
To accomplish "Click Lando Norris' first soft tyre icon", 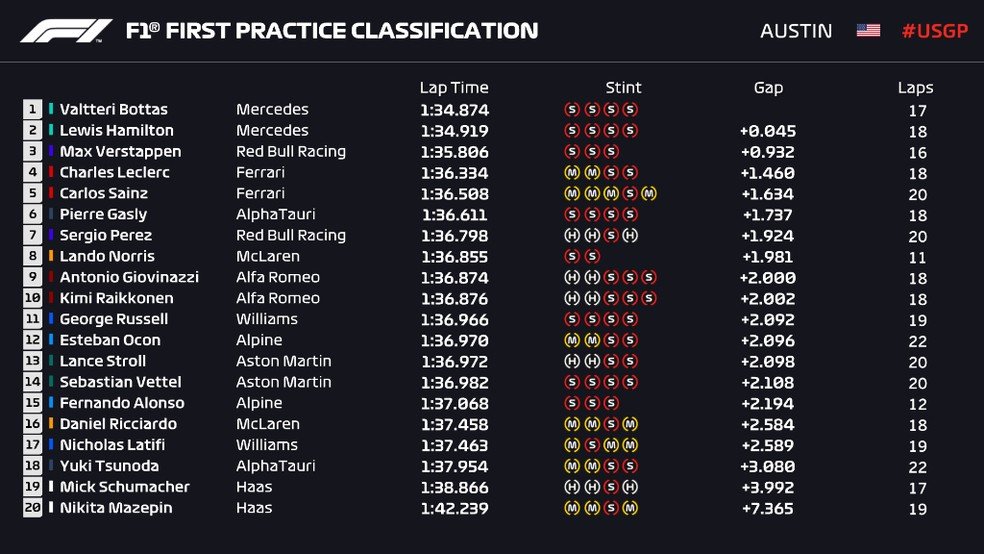I will pos(572,257).
